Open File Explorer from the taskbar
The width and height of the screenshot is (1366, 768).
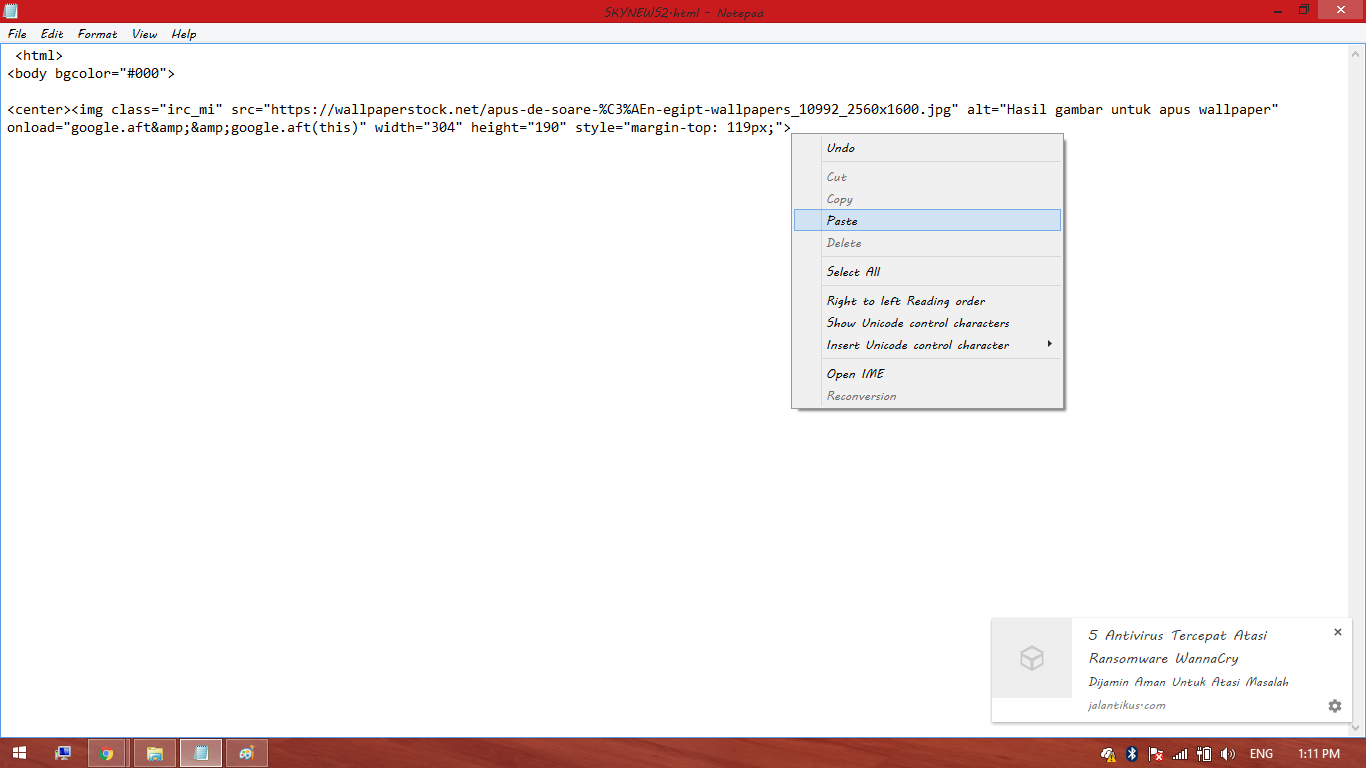point(154,753)
